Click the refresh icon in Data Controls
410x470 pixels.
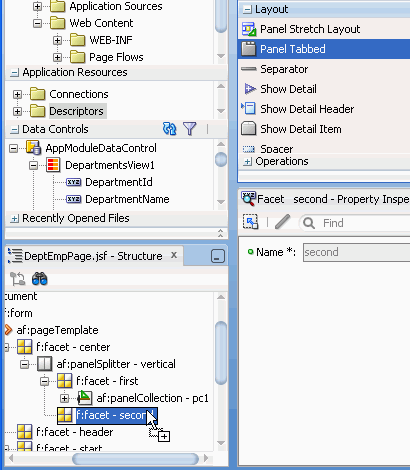pos(169,129)
